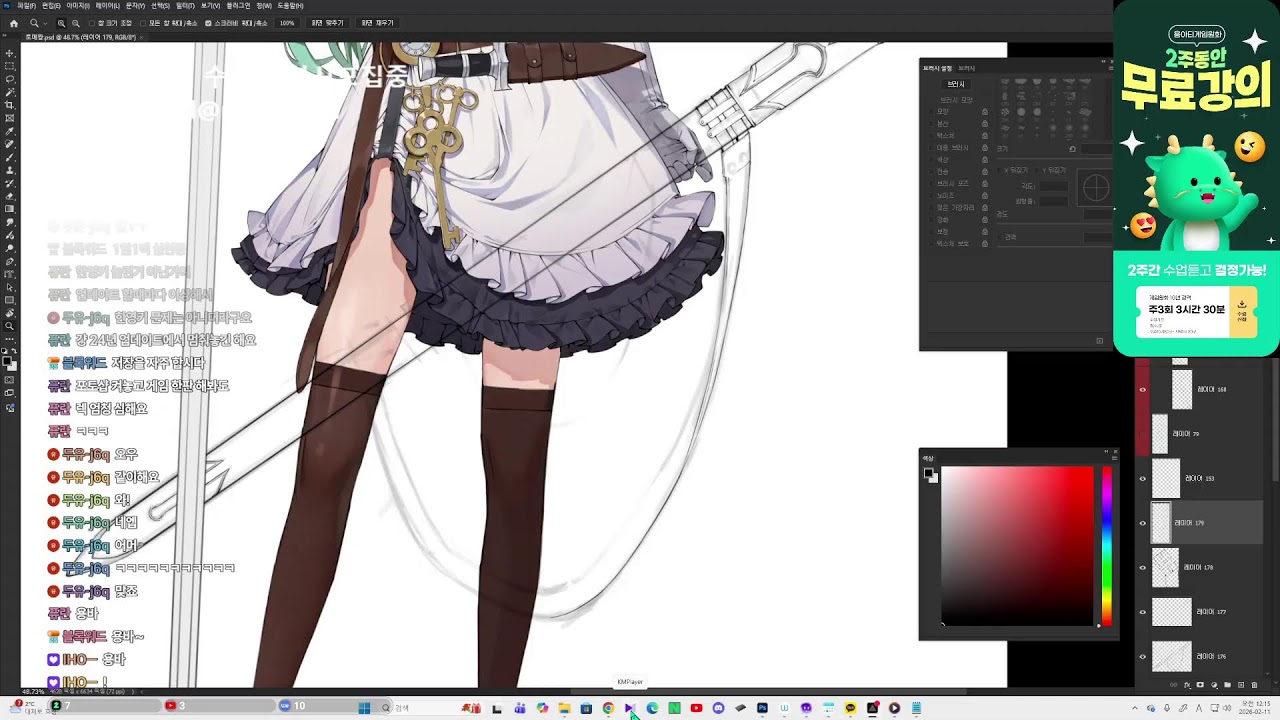
Task: Click the Brushes button in brush settings
Action: click(x=956, y=85)
